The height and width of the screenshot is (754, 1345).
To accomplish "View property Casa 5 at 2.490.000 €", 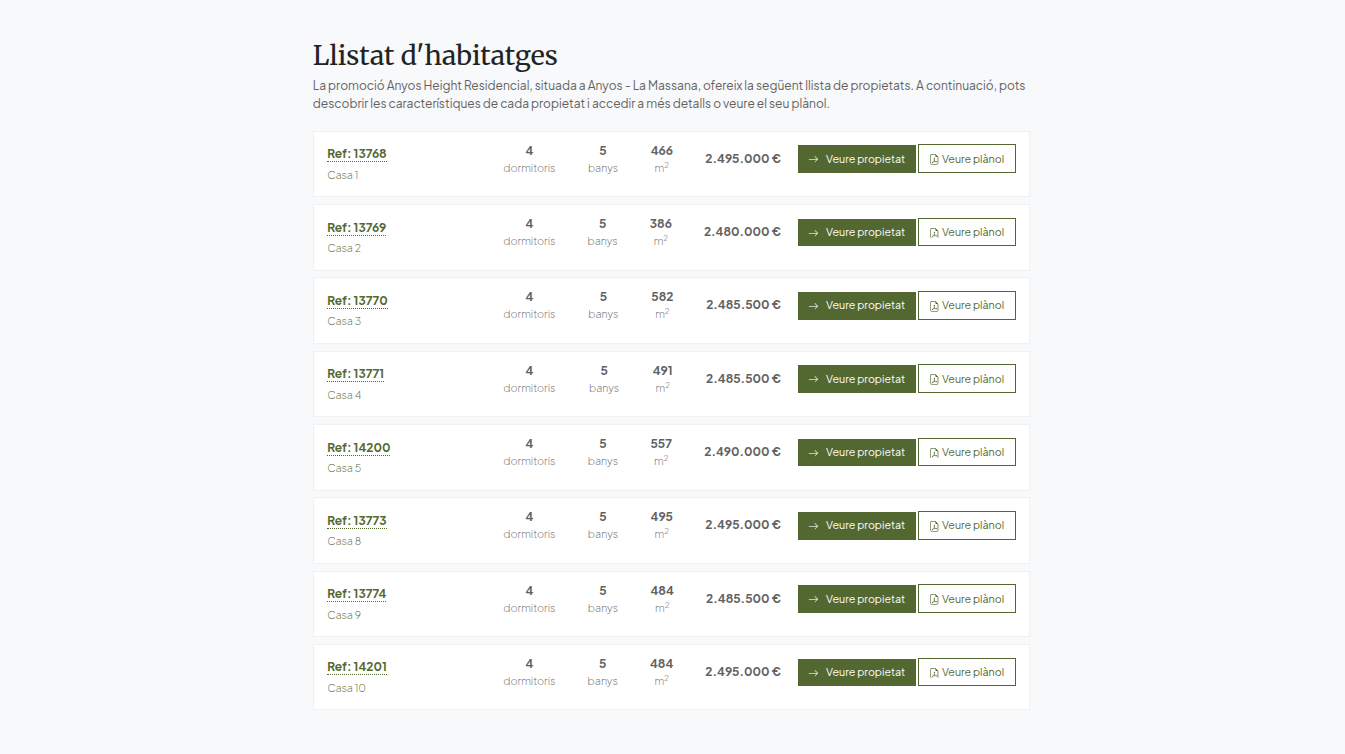I will [x=857, y=452].
